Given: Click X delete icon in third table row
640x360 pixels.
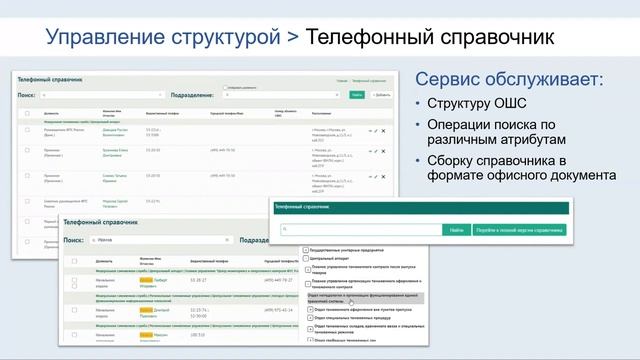Looking at the screenshot, I should (x=383, y=177).
